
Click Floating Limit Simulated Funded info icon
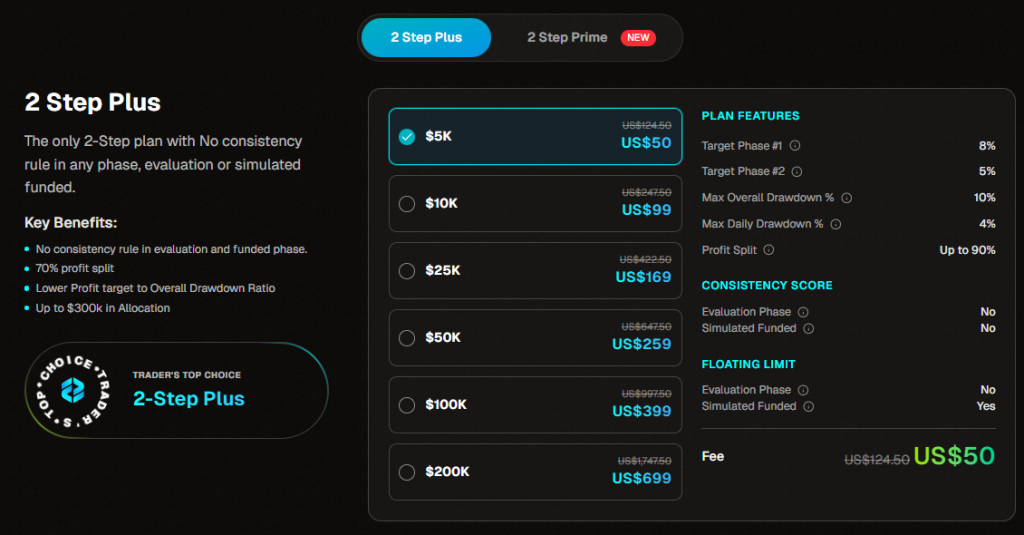click(808, 406)
